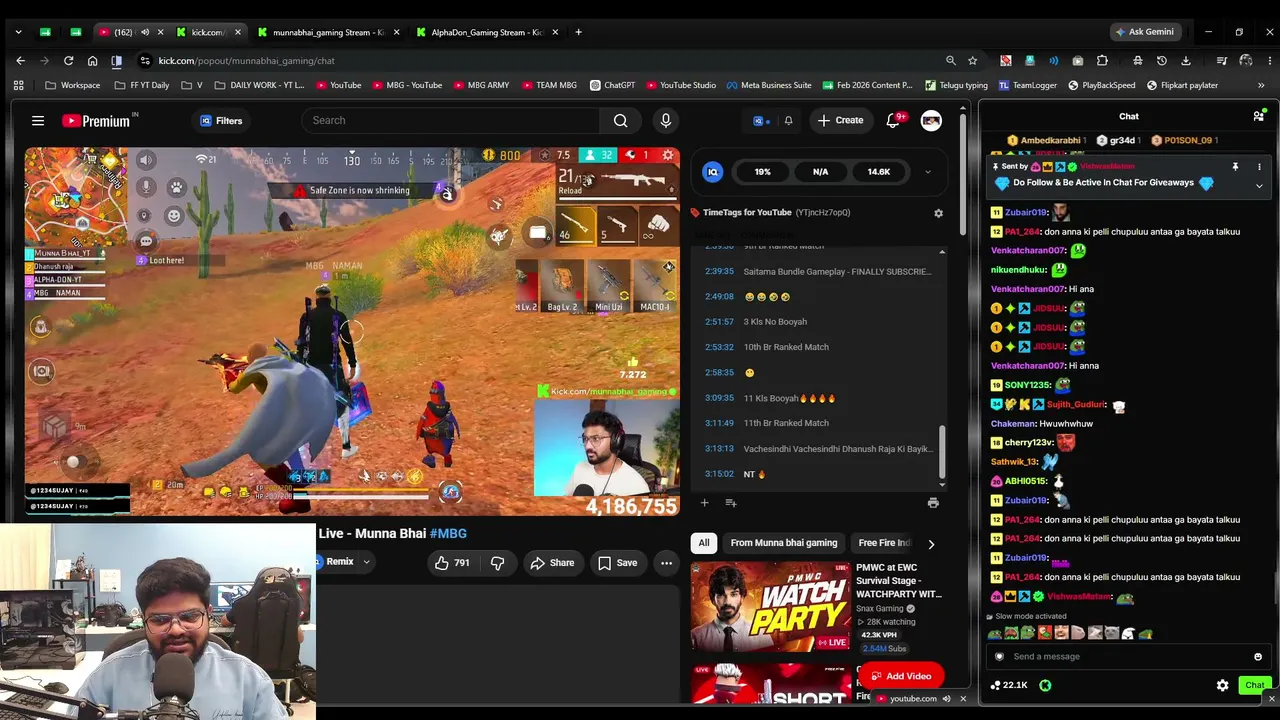This screenshot has width=1280, height=720.
Task: Select the Free Fire chip
Action: coord(884,543)
